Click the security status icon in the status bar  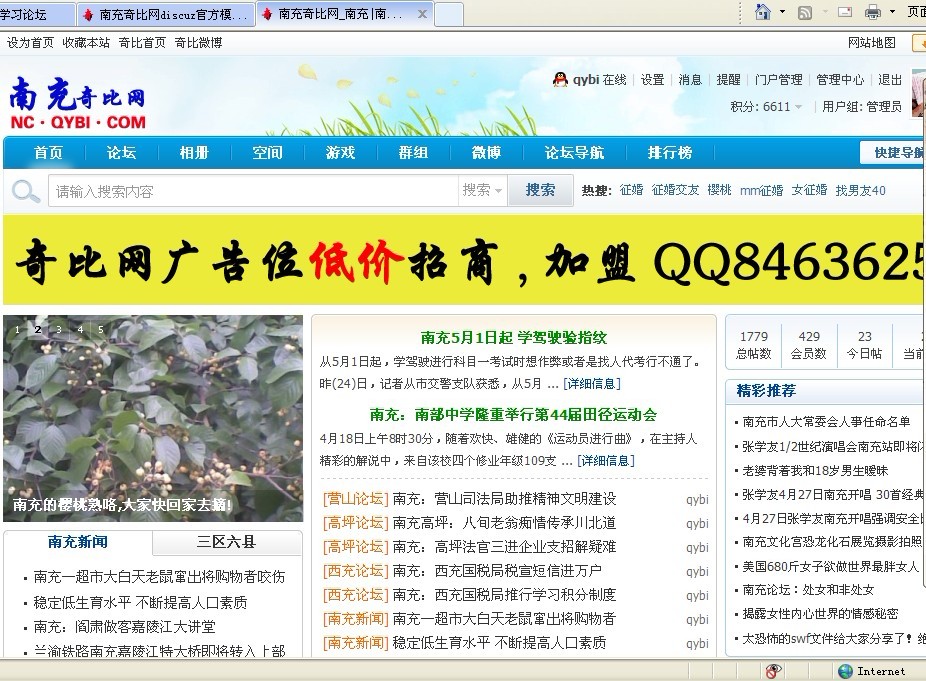[x=773, y=671]
